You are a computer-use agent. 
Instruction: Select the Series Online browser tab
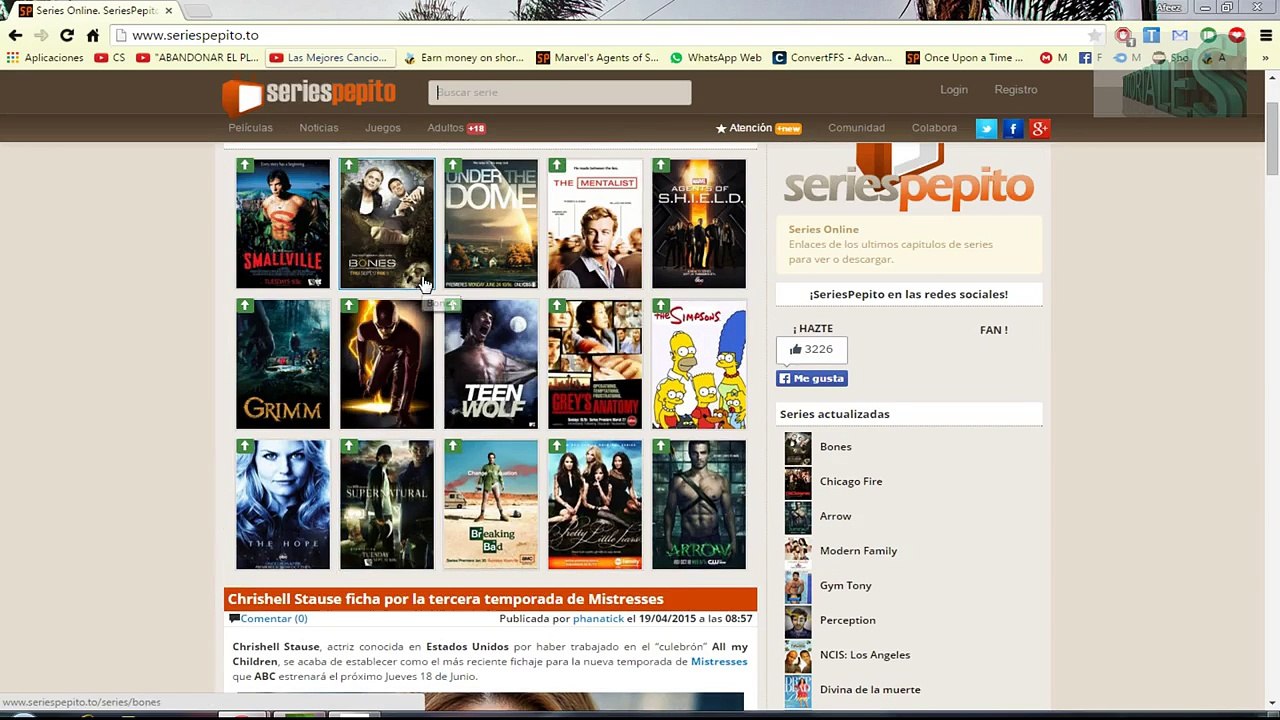click(95, 10)
